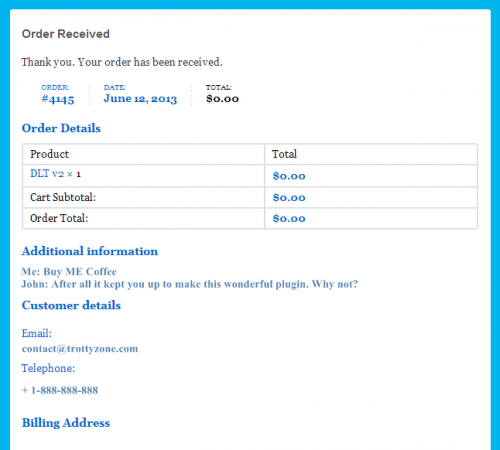Click the ORDER: label
This screenshot has width=500, height=450.
click(55, 87)
